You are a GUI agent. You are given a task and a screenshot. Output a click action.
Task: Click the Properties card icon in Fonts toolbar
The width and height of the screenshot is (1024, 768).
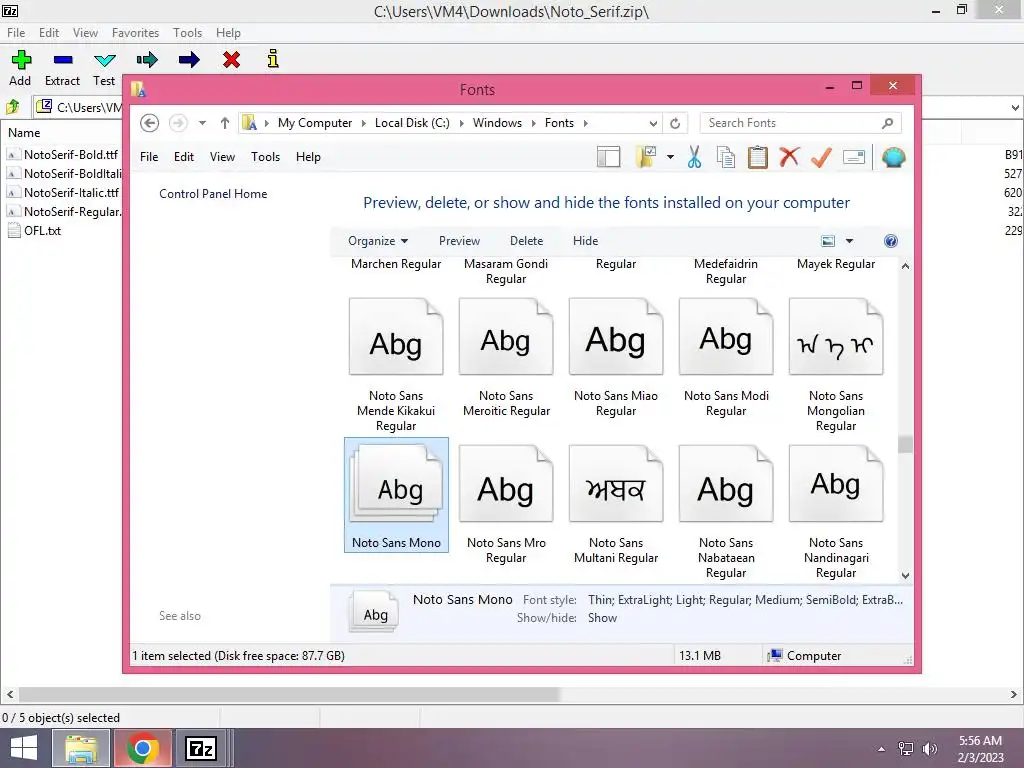coord(854,157)
